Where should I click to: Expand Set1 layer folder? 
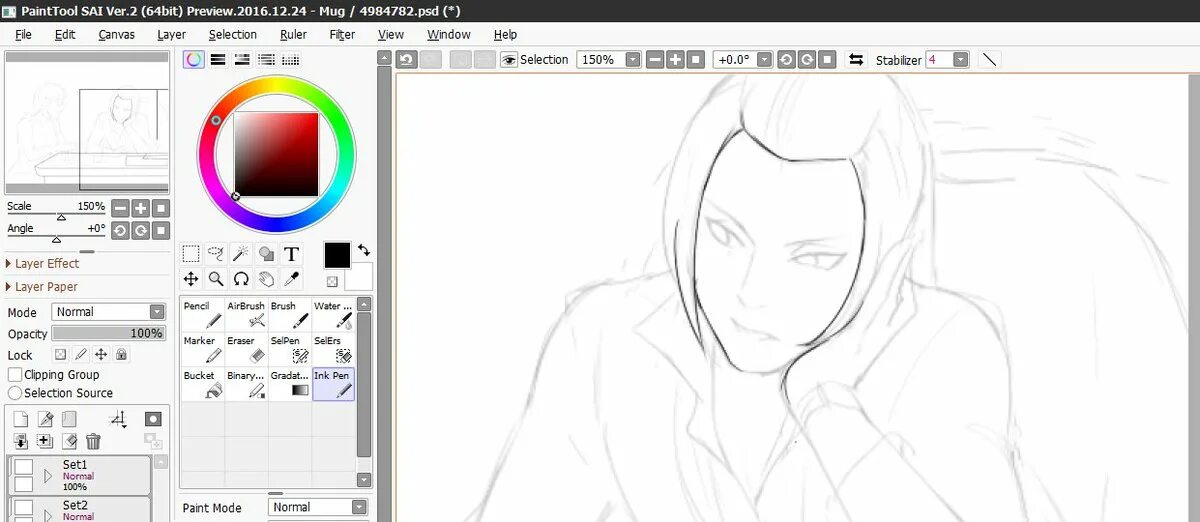pyautogui.click(x=47, y=476)
